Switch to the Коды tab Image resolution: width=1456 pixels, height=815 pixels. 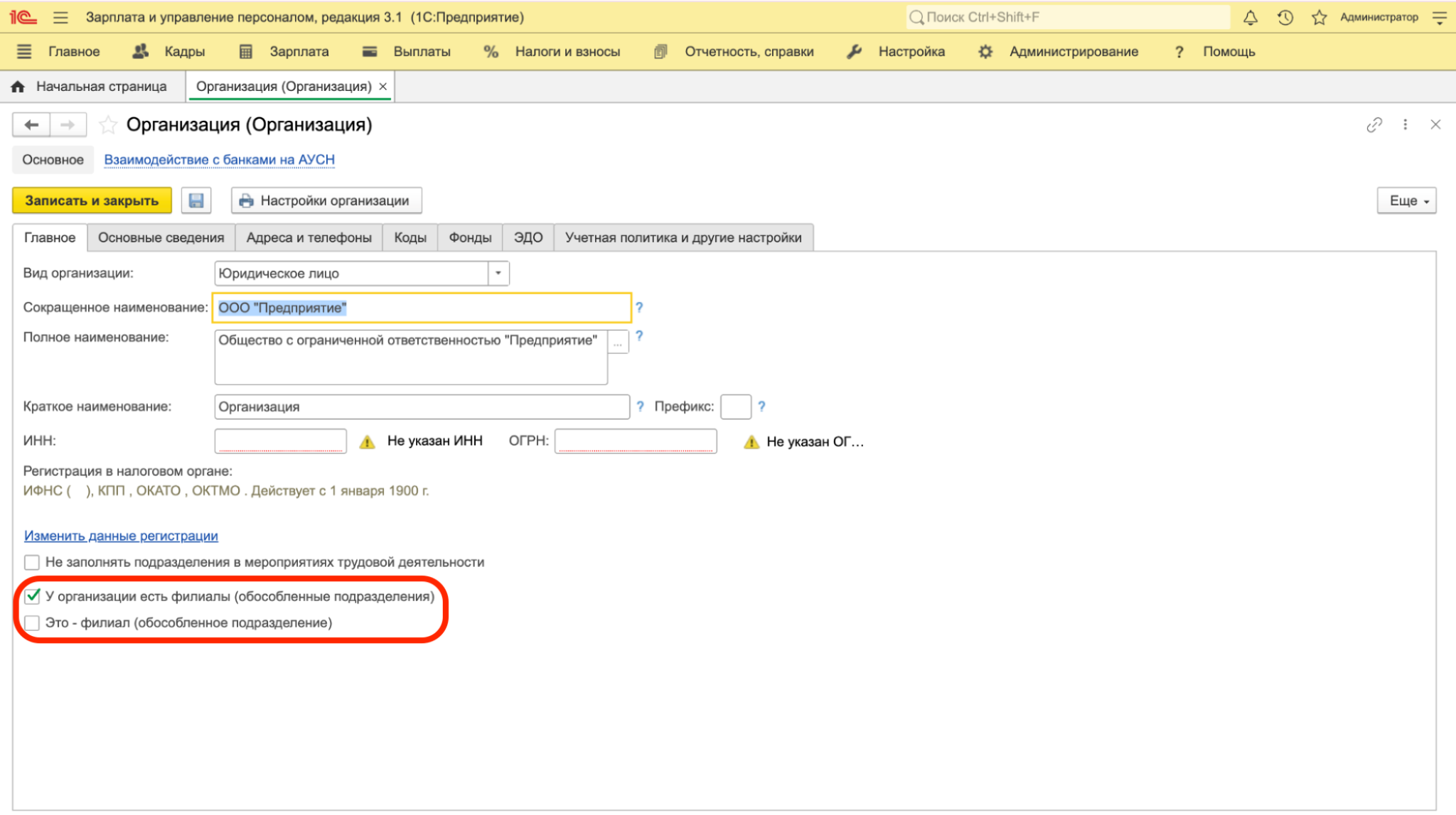click(410, 238)
